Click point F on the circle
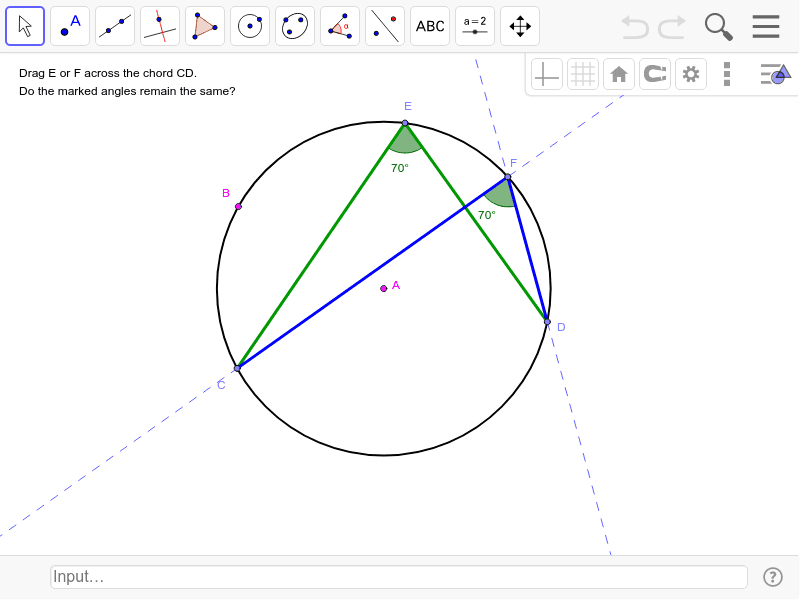Screen dimensions: 800x600 tap(508, 177)
